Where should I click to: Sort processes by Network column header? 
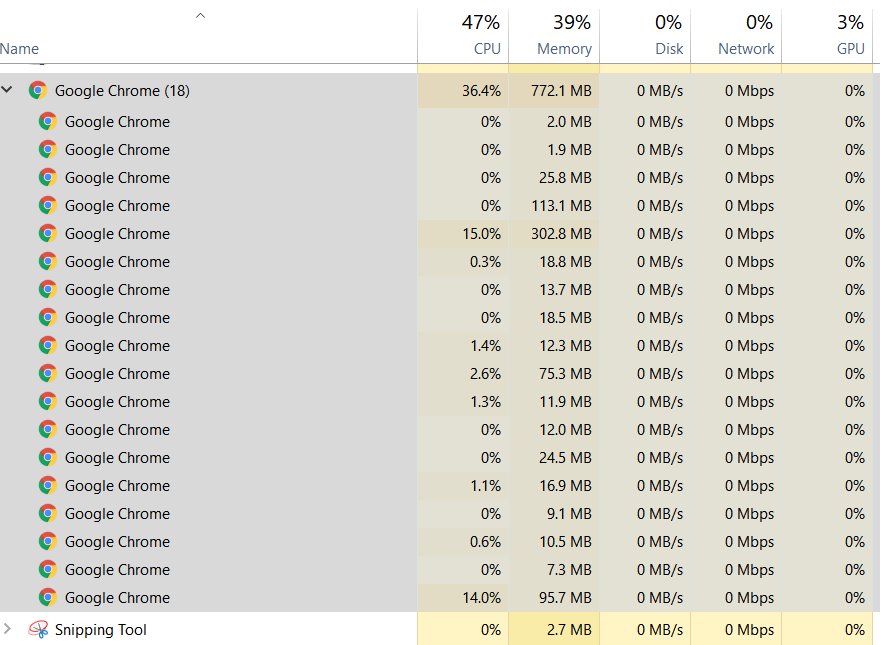coord(736,35)
